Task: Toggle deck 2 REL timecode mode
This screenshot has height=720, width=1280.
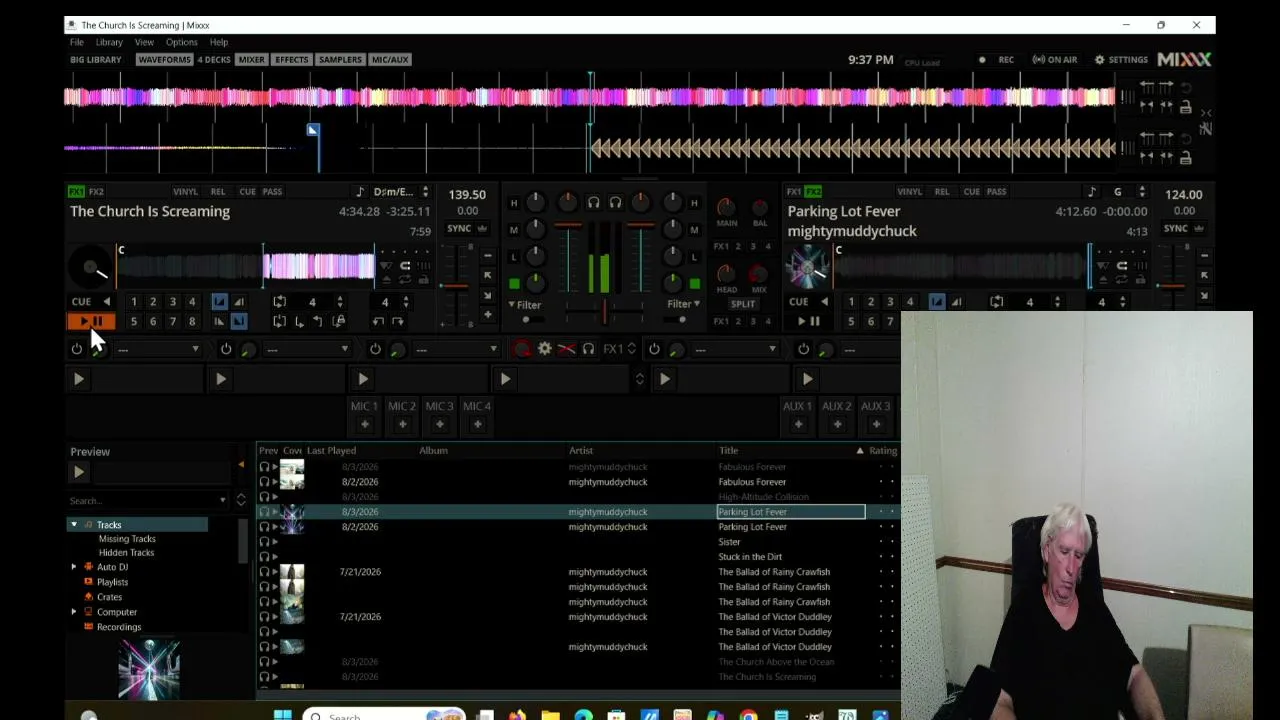Action: (942, 192)
